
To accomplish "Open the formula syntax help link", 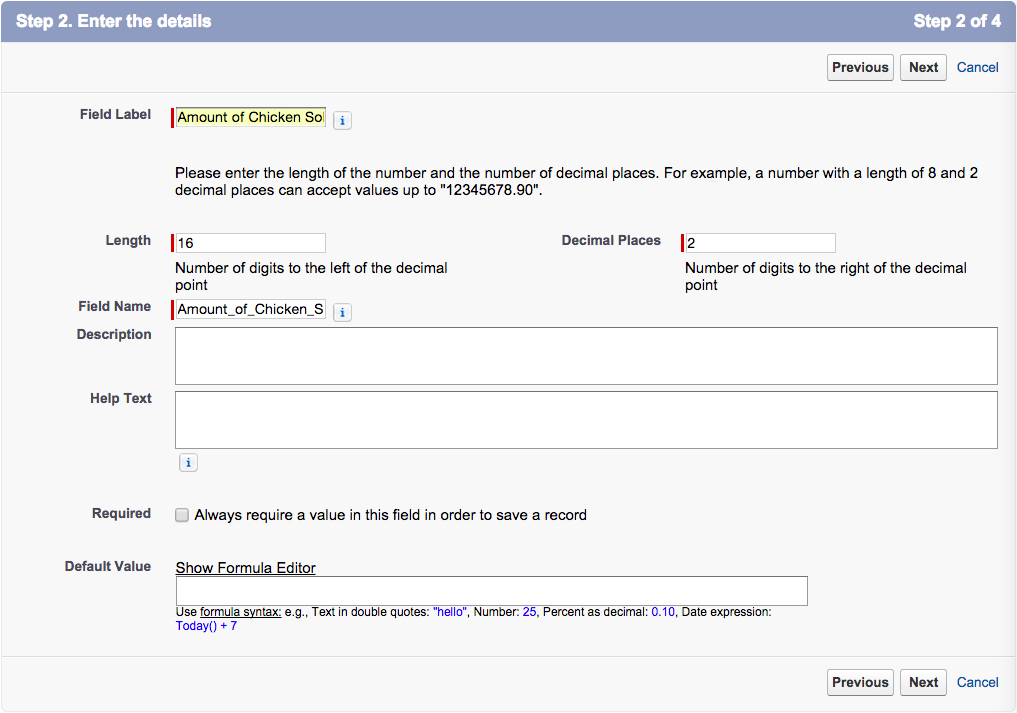I will tap(240, 612).
